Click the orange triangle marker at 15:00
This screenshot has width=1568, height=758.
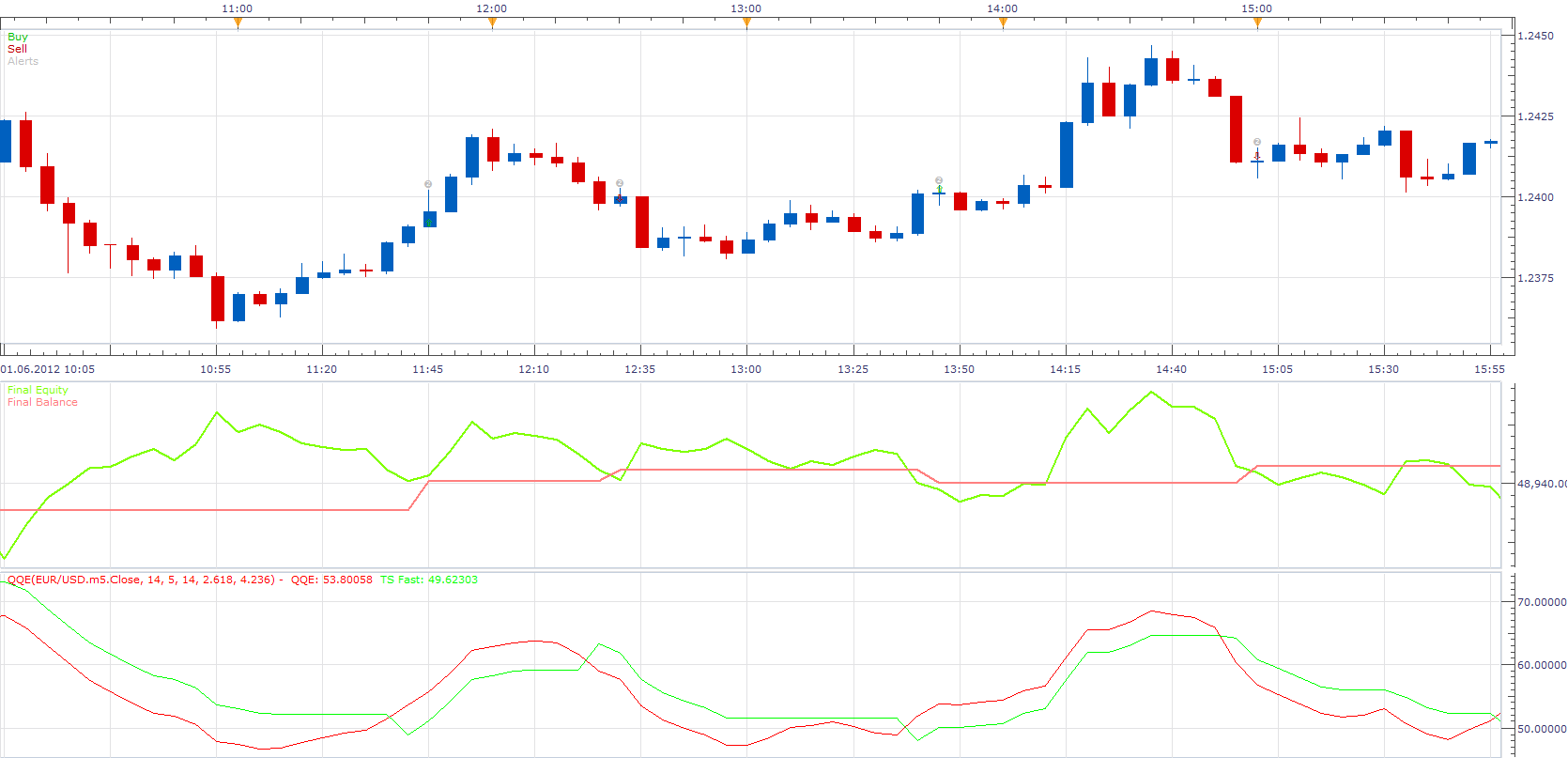pos(1257,23)
